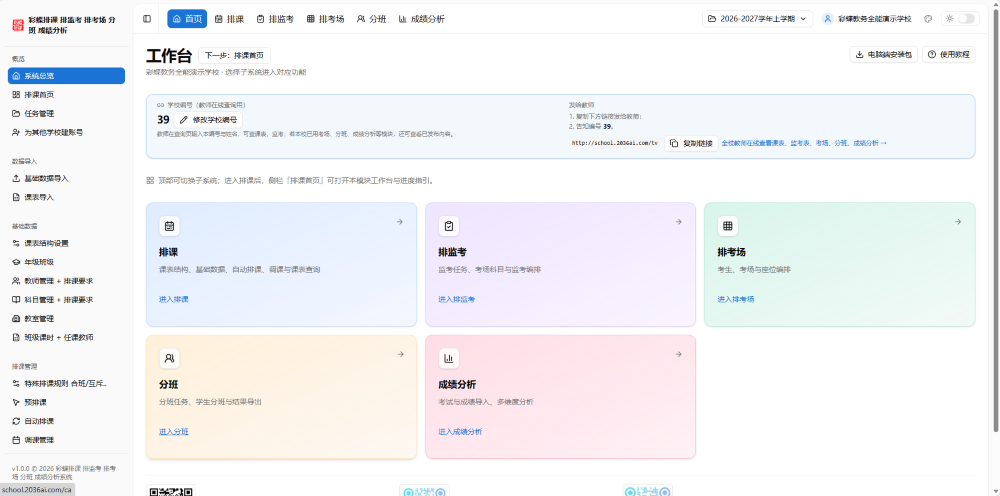Click the 成绩分析 card's bar chart icon
This screenshot has width=1000, height=496.
tap(449, 358)
